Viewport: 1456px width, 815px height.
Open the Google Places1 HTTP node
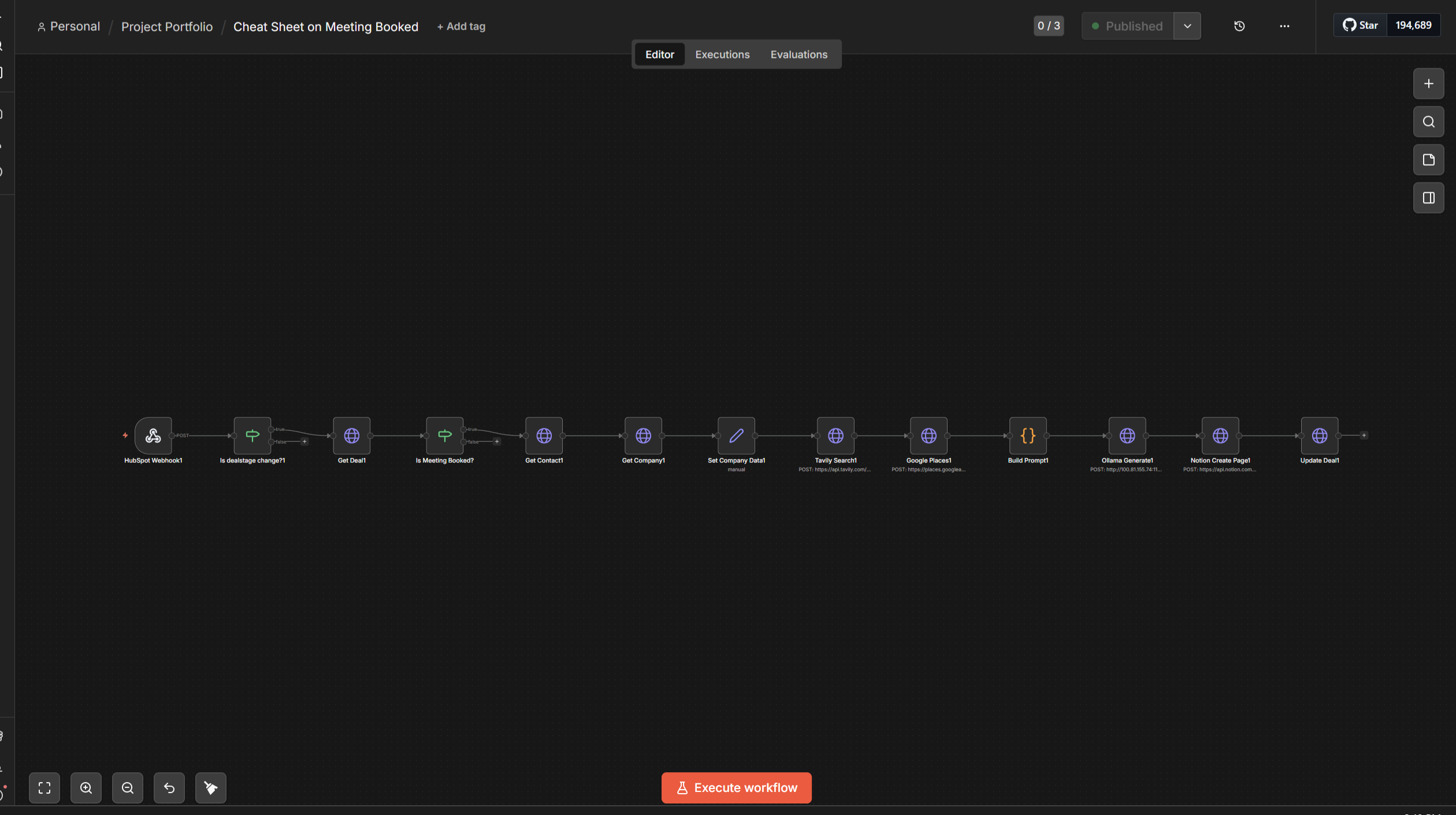click(x=929, y=436)
